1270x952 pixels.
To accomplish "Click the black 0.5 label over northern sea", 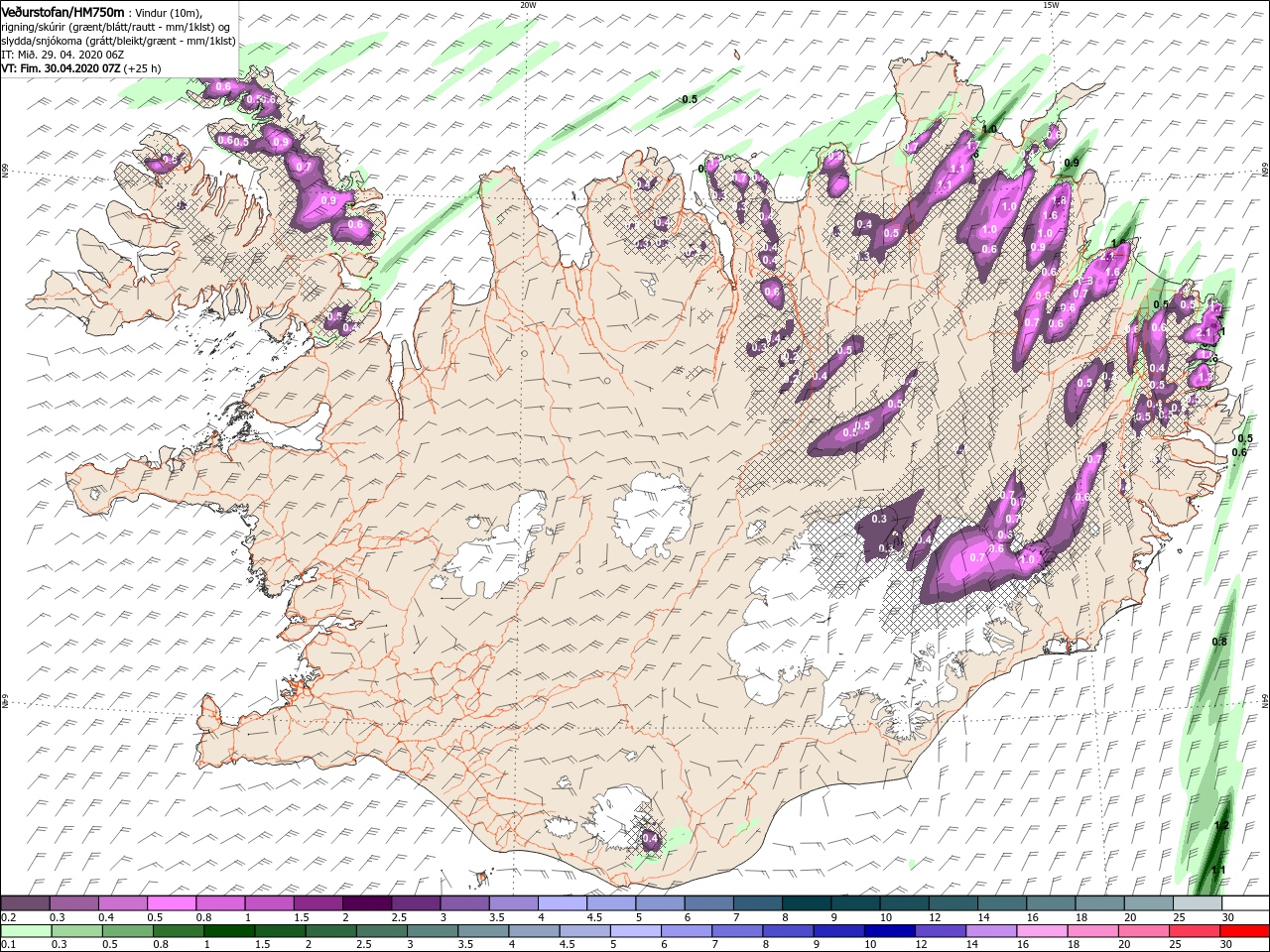I will (x=690, y=99).
